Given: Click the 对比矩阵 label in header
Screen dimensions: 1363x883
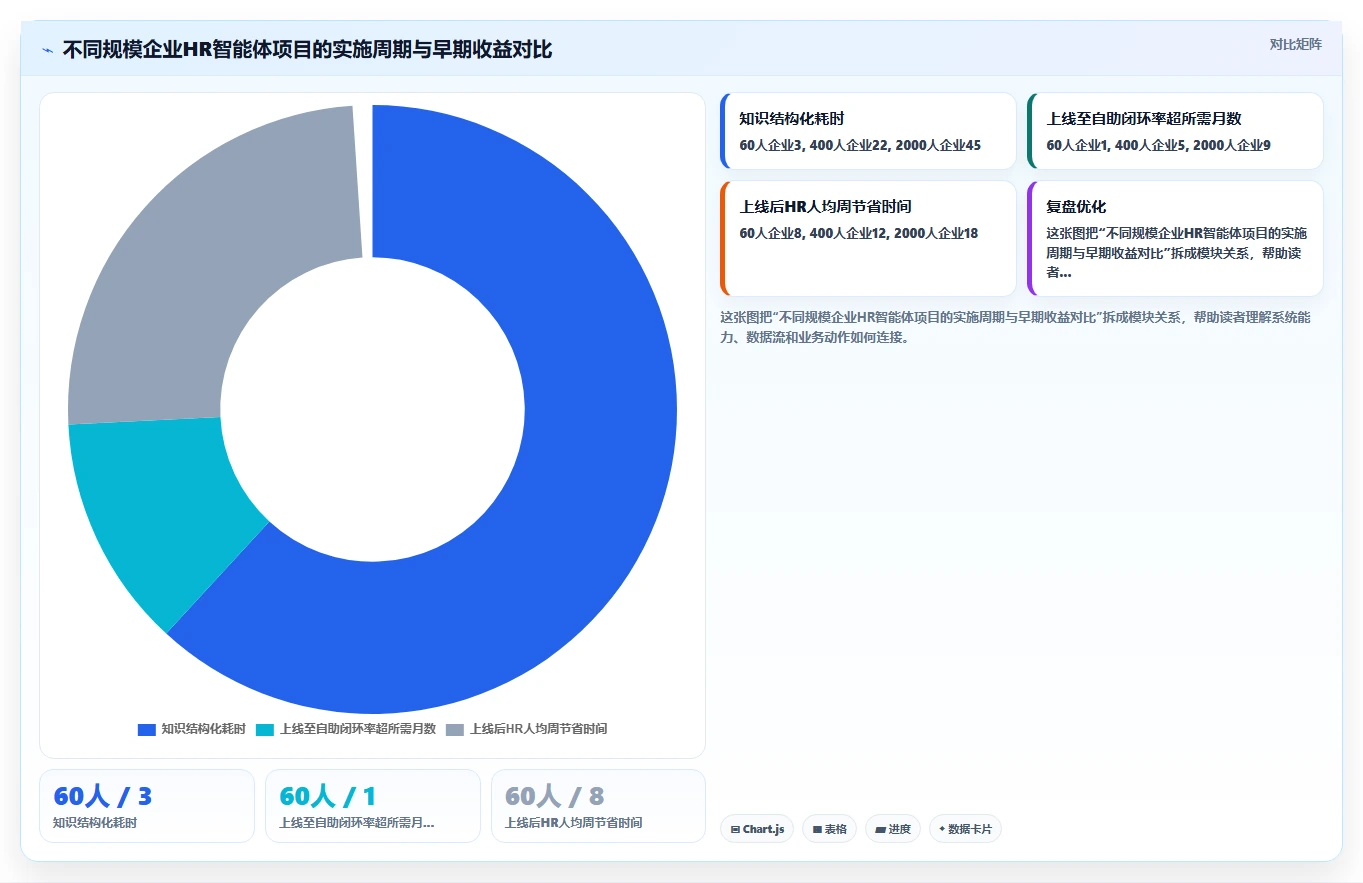Looking at the screenshot, I should 1295,44.
